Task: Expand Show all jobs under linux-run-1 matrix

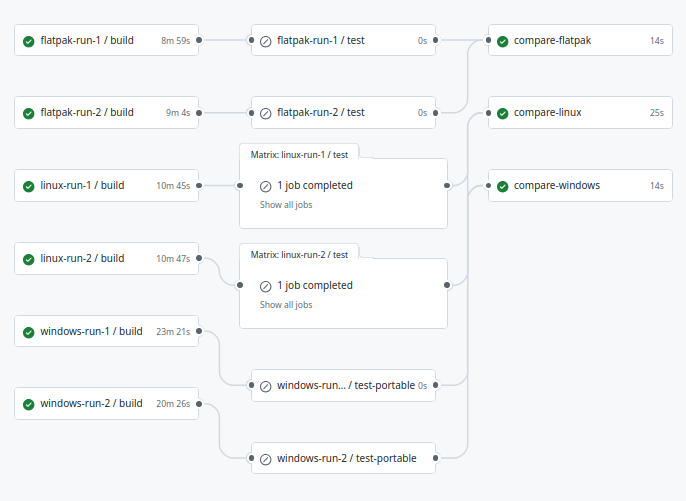Action: click(x=286, y=205)
